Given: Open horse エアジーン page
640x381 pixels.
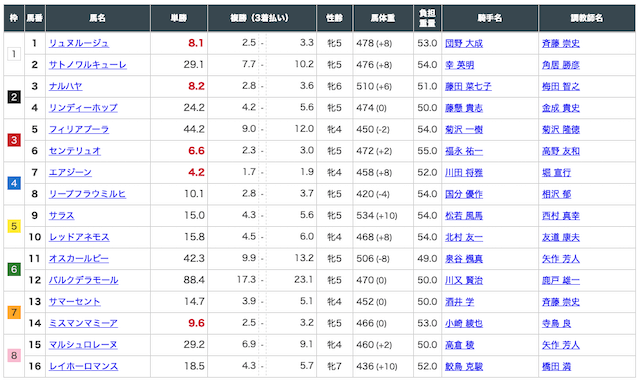Looking at the screenshot, I should [x=70, y=173].
